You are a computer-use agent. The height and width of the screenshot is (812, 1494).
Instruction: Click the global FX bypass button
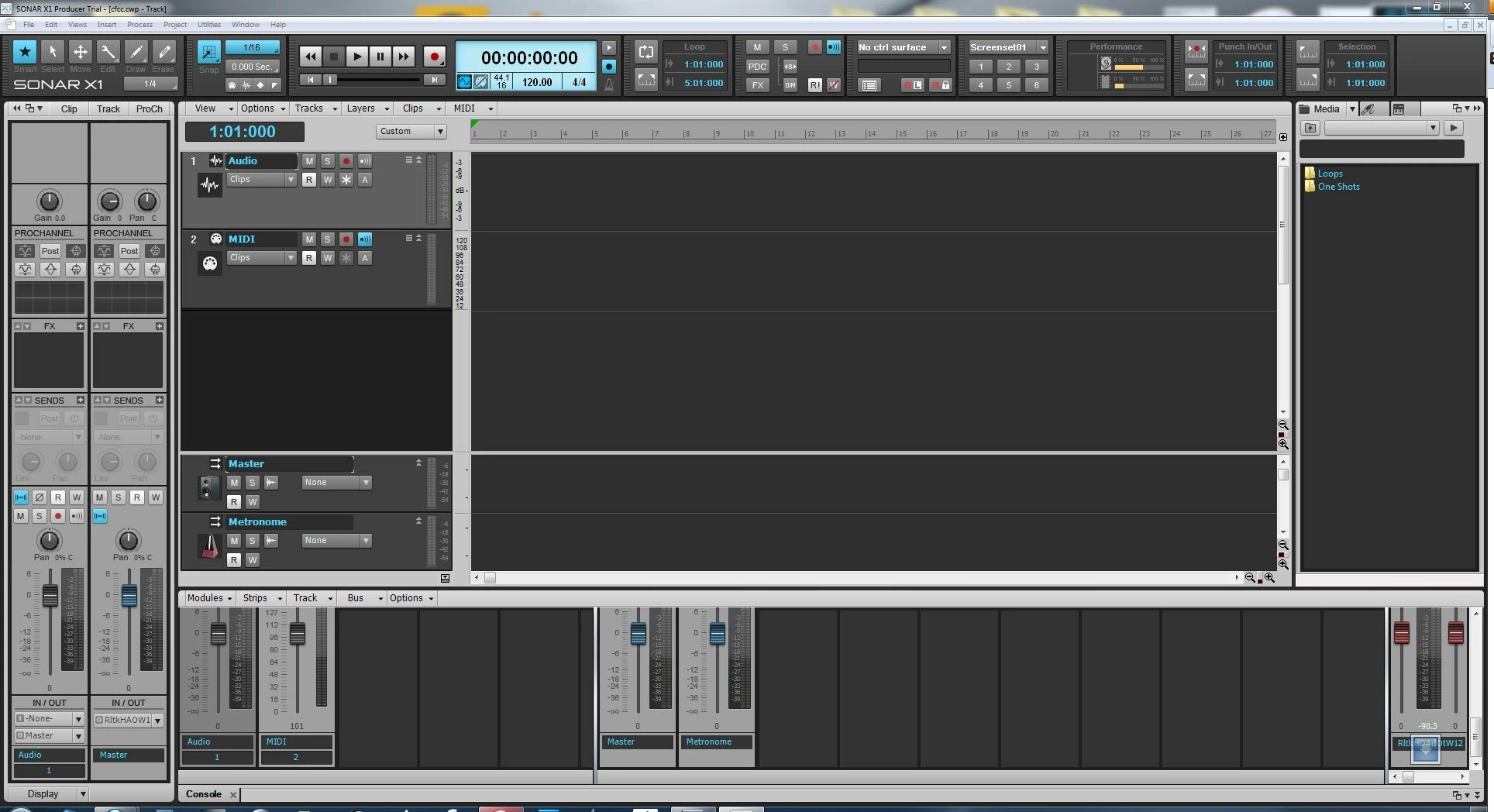[x=757, y=85]
